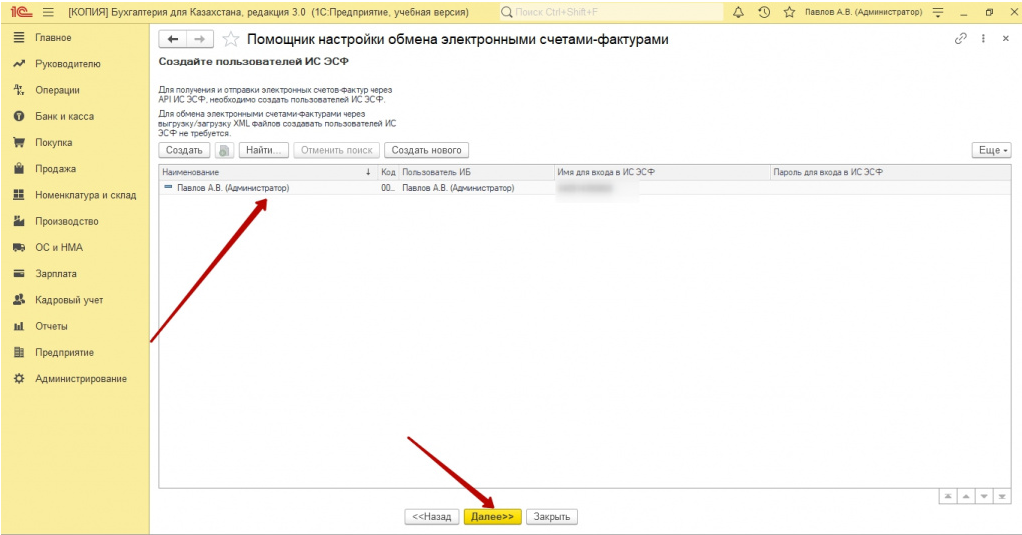Sort list by the Наименование column header
The width and height of the screenshot is (1022, 535).
(265, 172)
